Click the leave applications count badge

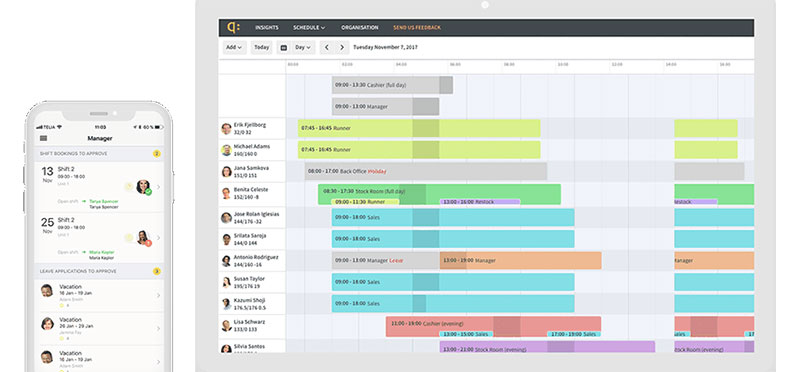[157, 271]
